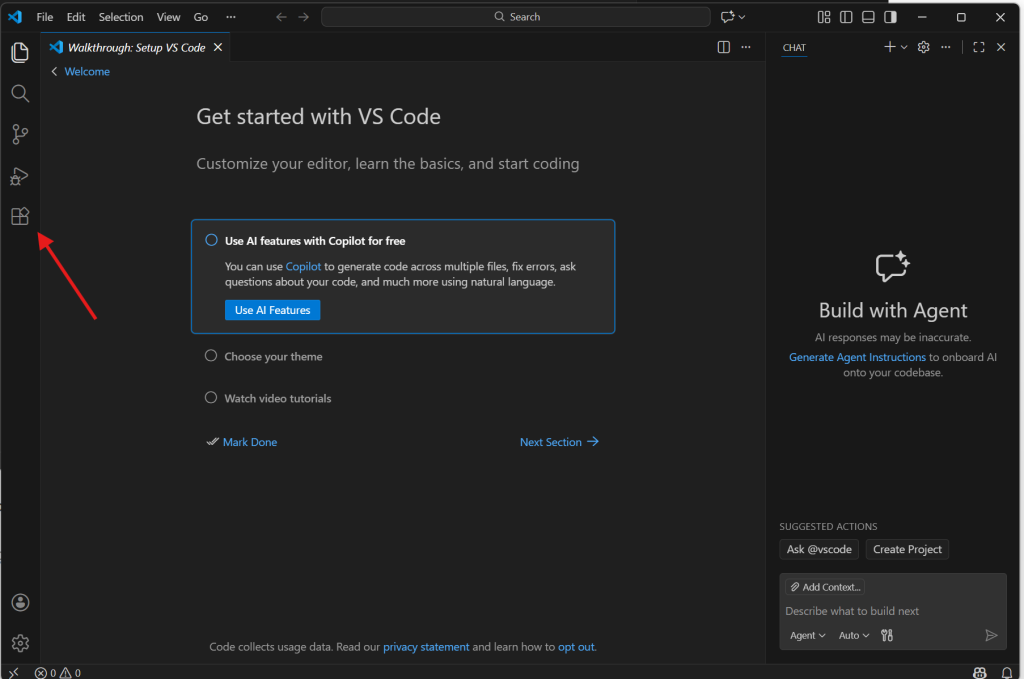Open the Extensions view
Viewport: 1024px width, 679px height.
tap(20, 217)
